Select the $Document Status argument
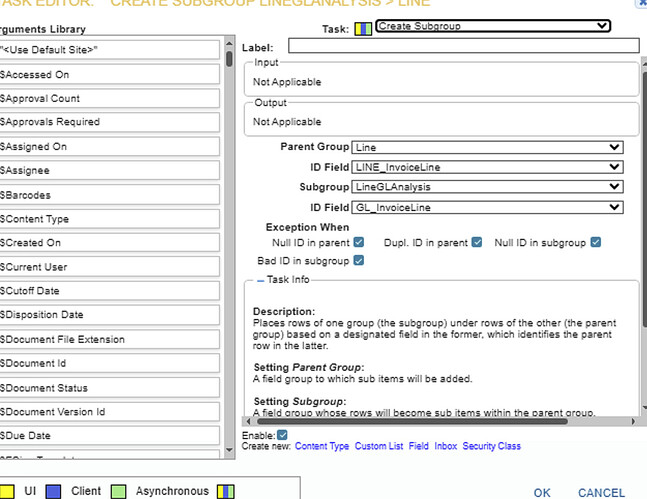The width and height of the screenshot is (647, 499). click(109, 388)
